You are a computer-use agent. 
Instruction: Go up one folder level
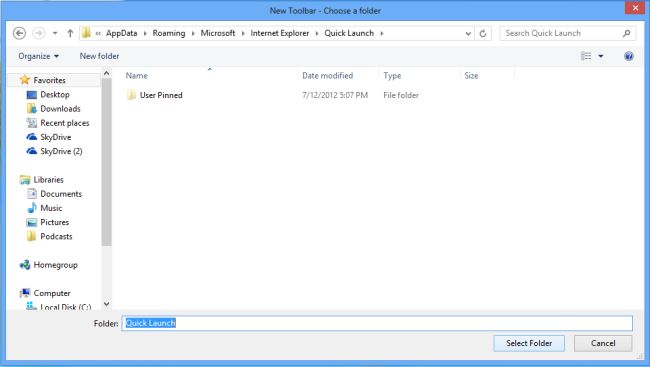coord(70,33)
